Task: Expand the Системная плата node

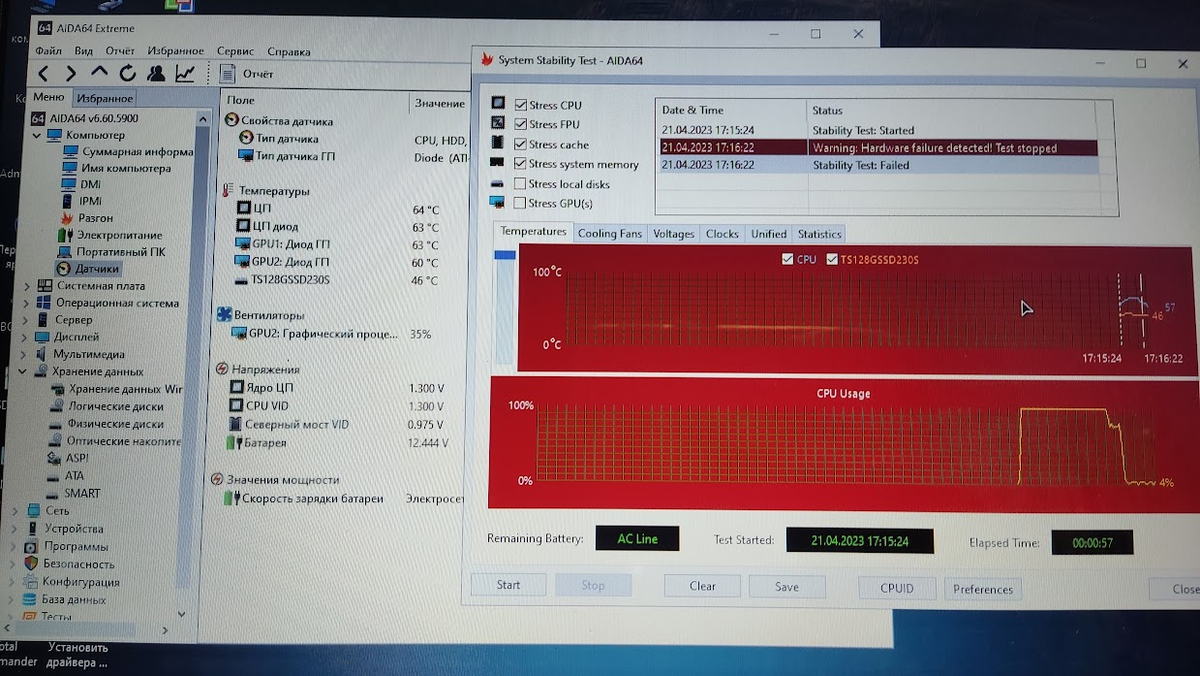Action: click(x=27, y=286)
